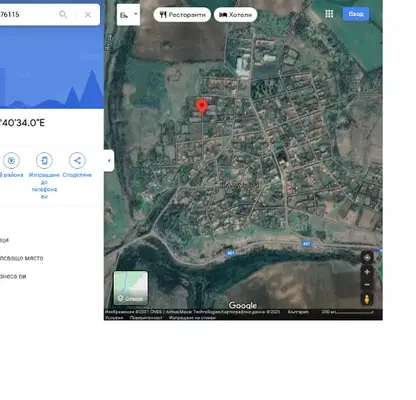The width and height of the screenshot is (416, 400).
Task: Select the Street View pegman
Action: tap(367, 299)
